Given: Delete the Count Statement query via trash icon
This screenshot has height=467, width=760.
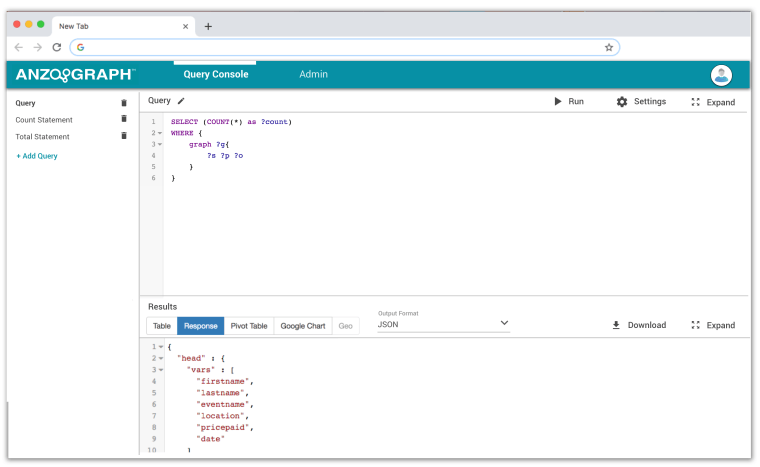Looking at the screenshot, I should (124, 119).
